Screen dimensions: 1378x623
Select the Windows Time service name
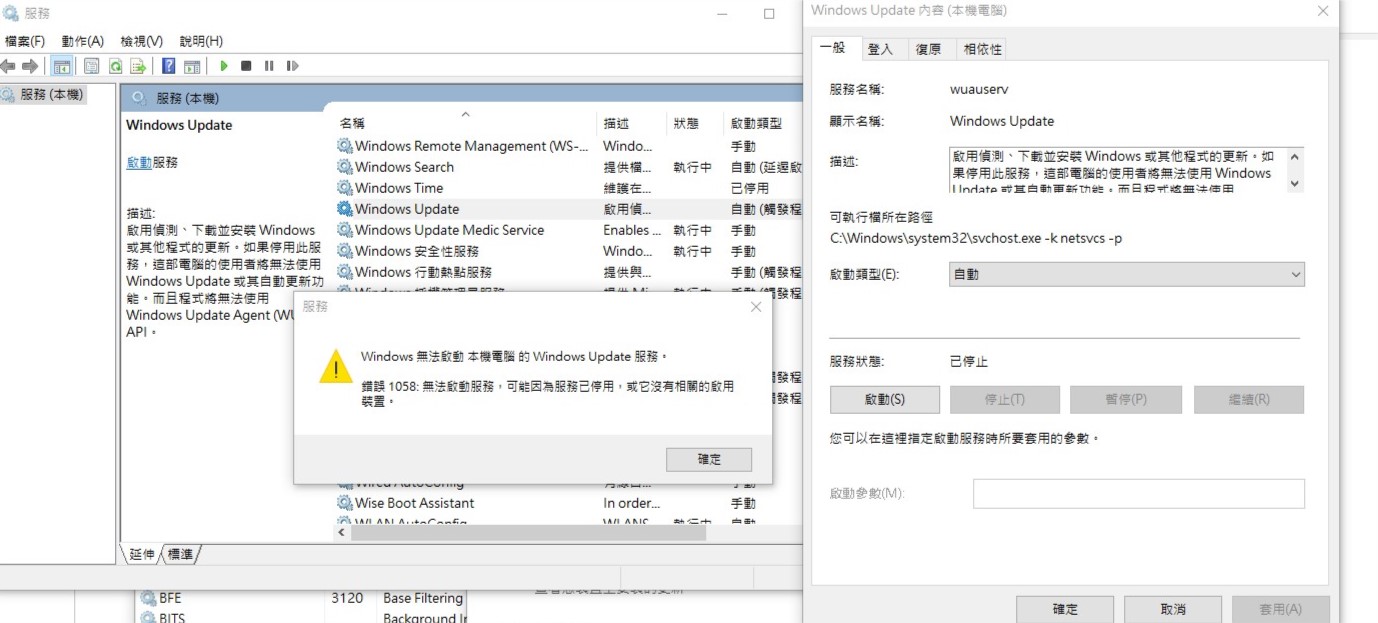[399, 188]
